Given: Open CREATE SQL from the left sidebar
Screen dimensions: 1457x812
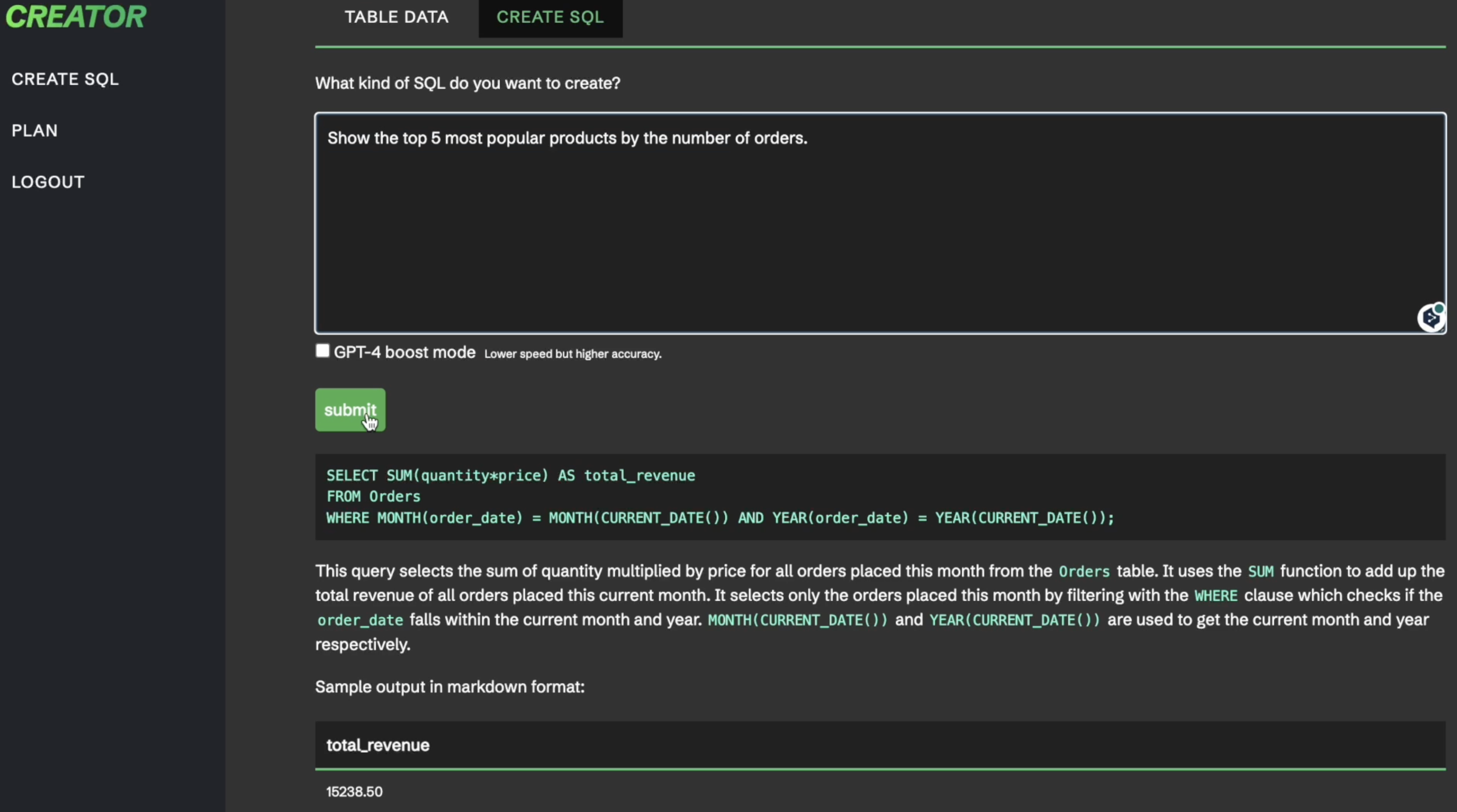Looking at the screenshot, I should [65, 79].
